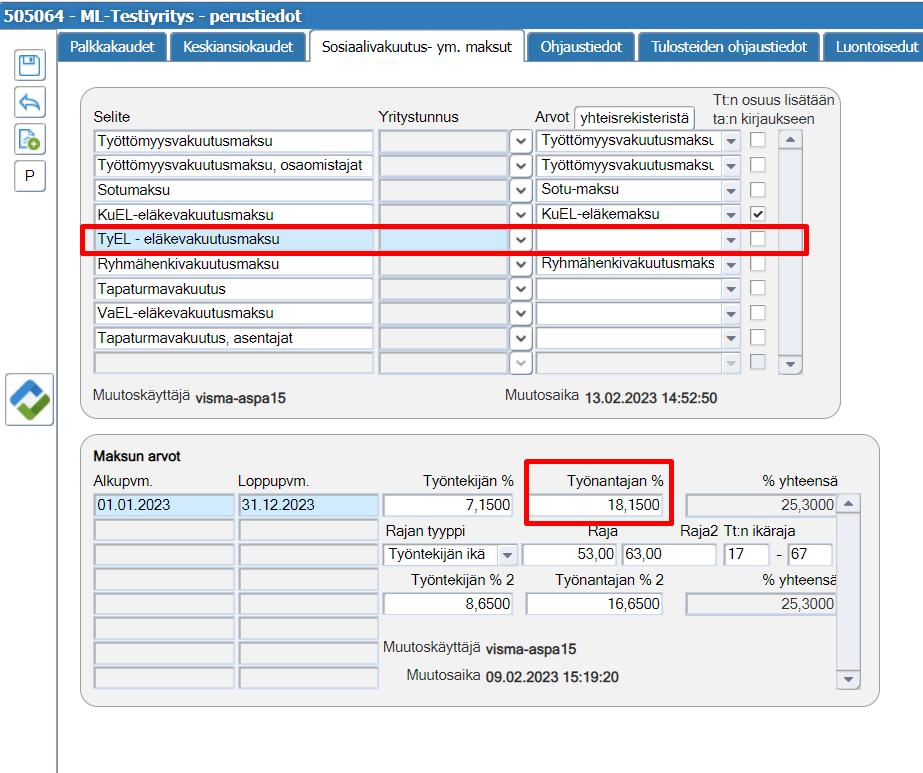Toggle checkbox for Työttömyysvakuutusmaksu, osaomistajat row
This screenshot has width=923, height=773.
758,165
